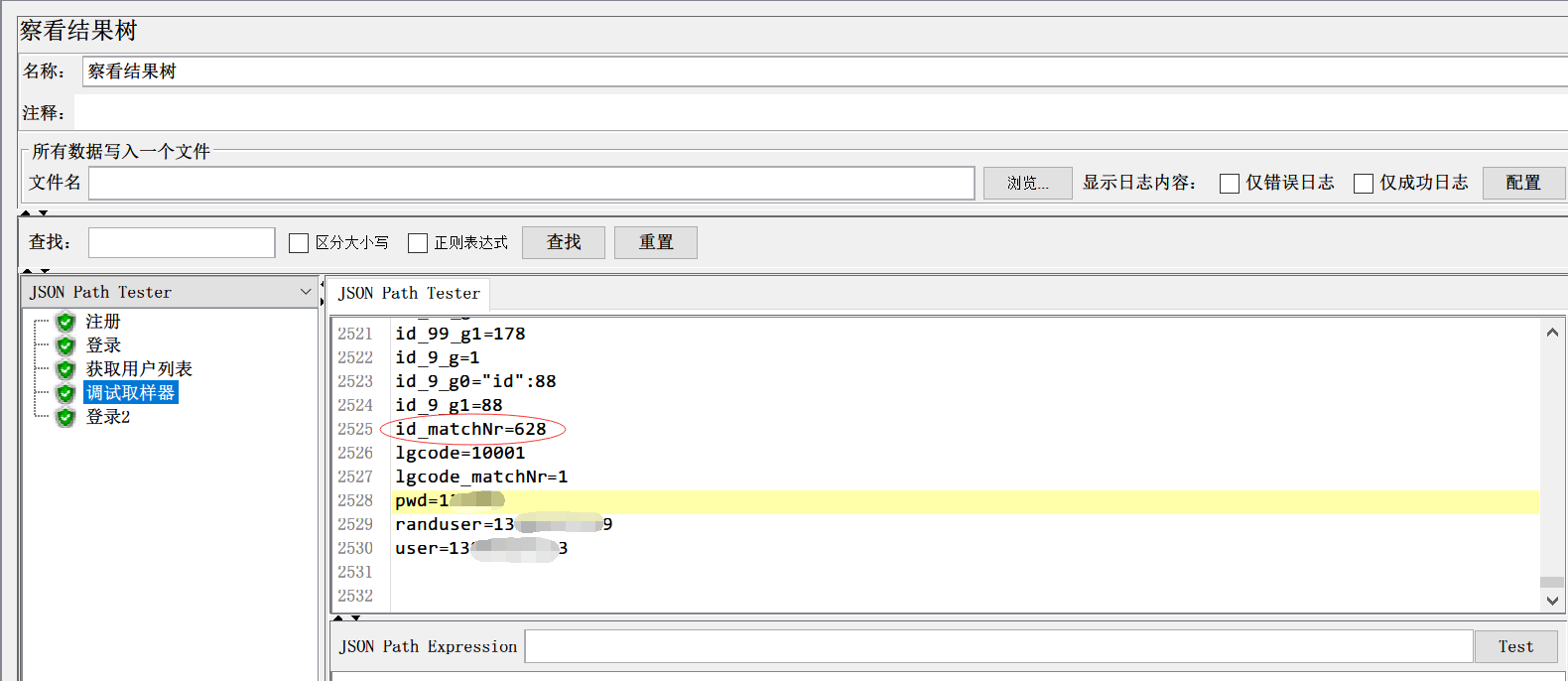
Task: Open the 配置 configure button
Action: pyautogui.click(x=1522, y=183)
